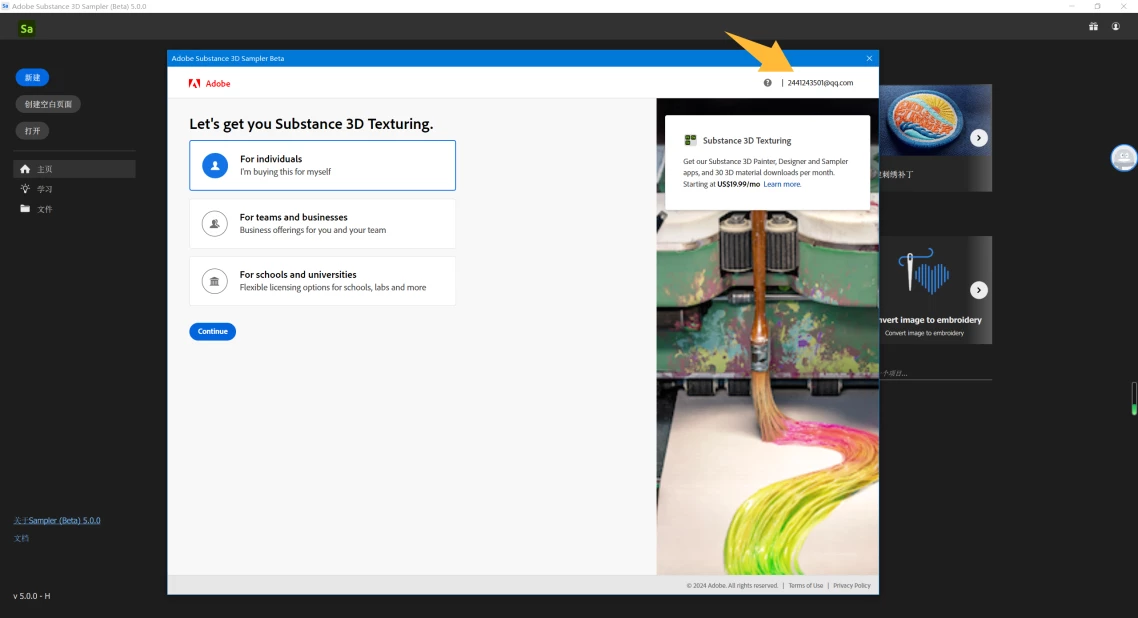Restore the main application window
The height and width of the screenshot is (618, 1138).
click(x=1097, y=6)
